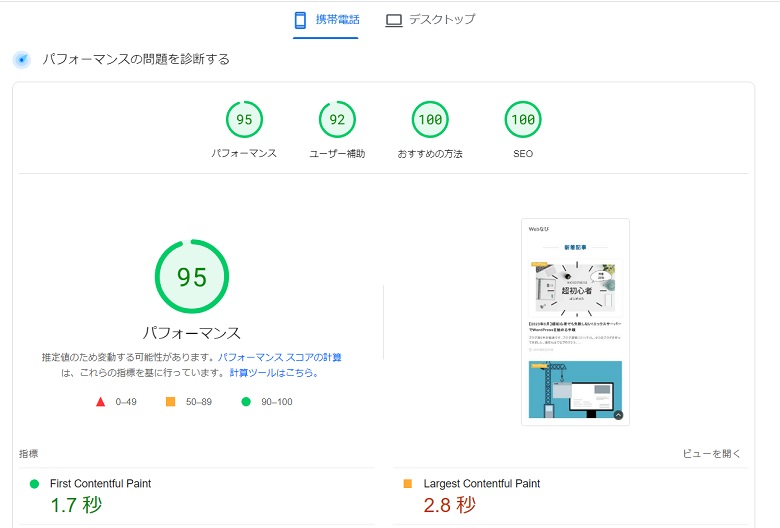
Task: Click the 50–89 legend text
Action: click(x=199, y=402)
